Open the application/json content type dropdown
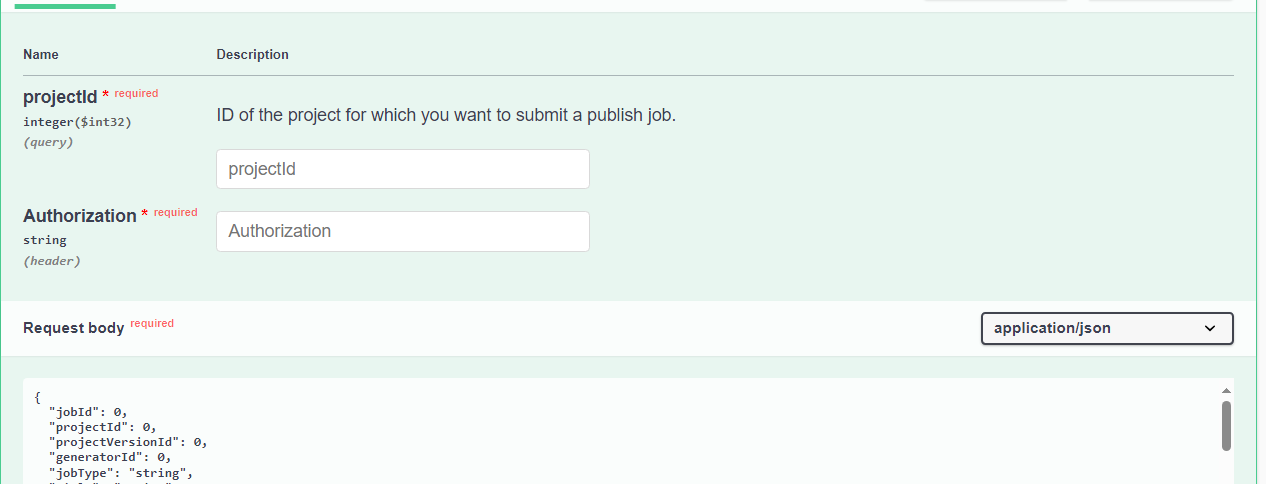Viewport: 1266px width, 484px height. pyautogui.click(x=1107, y=328)
